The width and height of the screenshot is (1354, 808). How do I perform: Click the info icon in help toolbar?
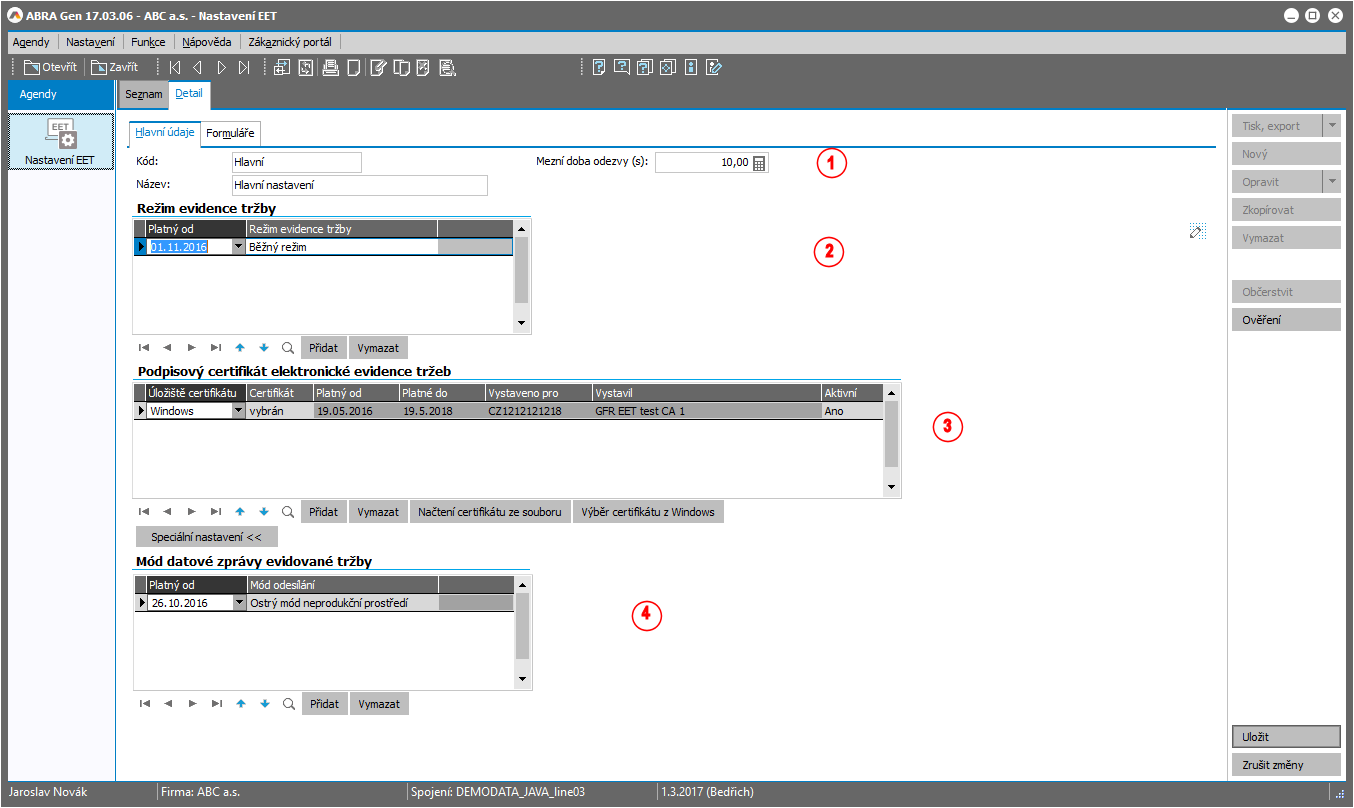pyautogui.click(x=690, y=68)
